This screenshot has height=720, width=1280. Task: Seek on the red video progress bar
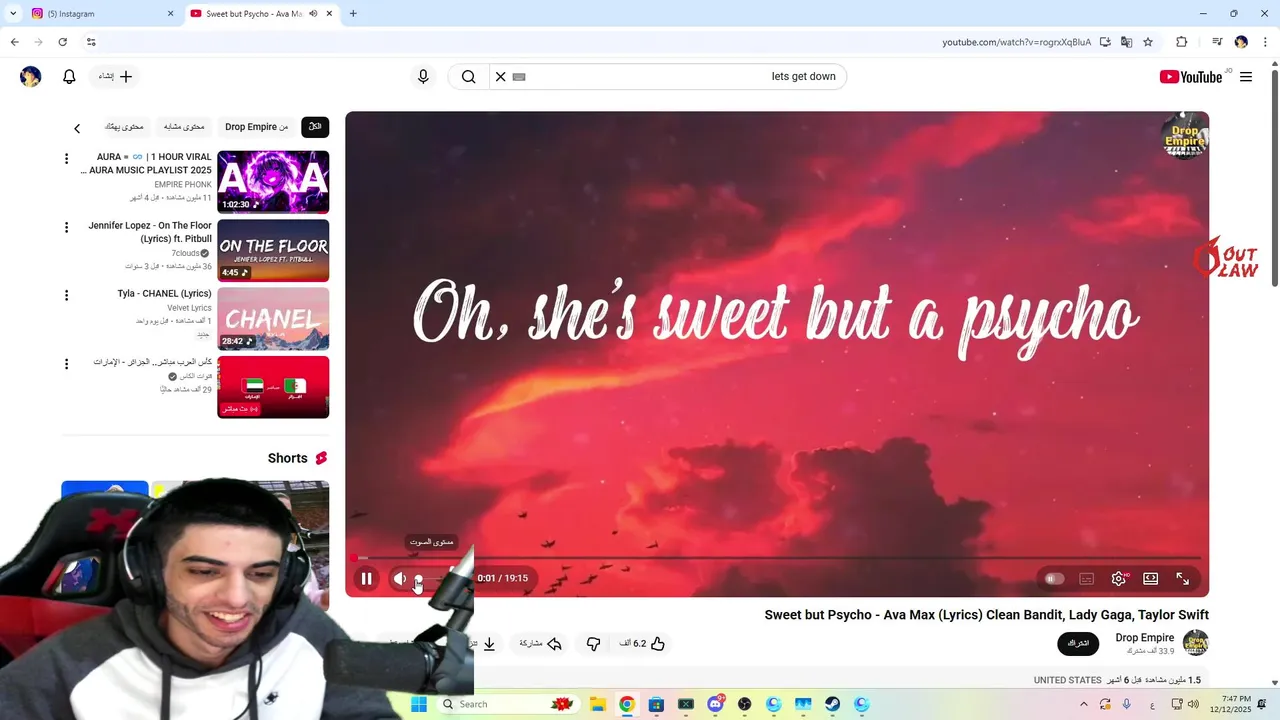(x=777, y=558)
